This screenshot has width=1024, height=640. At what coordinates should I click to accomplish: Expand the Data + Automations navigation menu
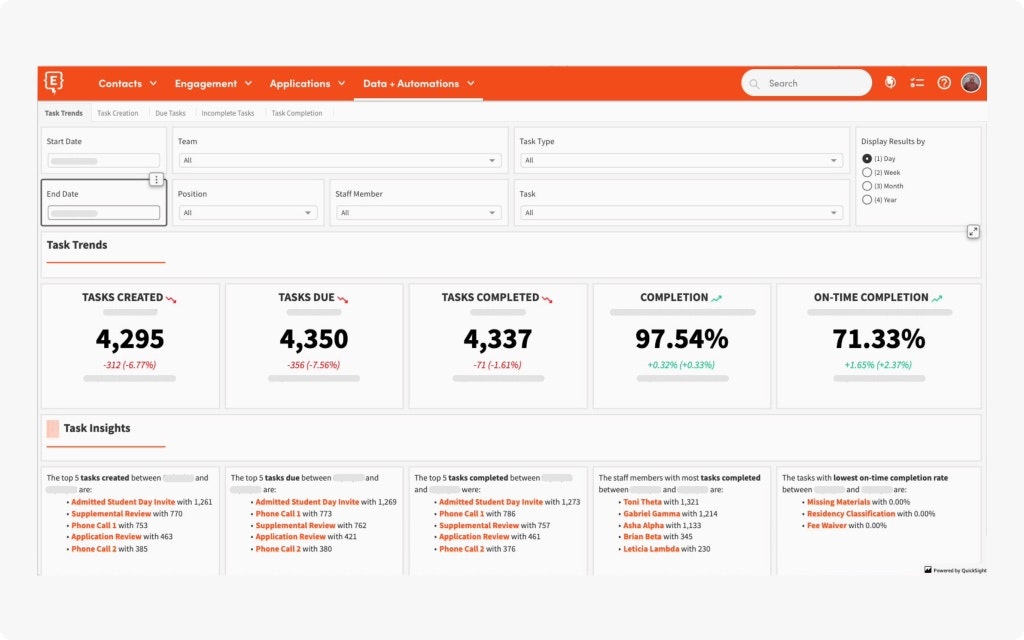[x=419, y=84]
